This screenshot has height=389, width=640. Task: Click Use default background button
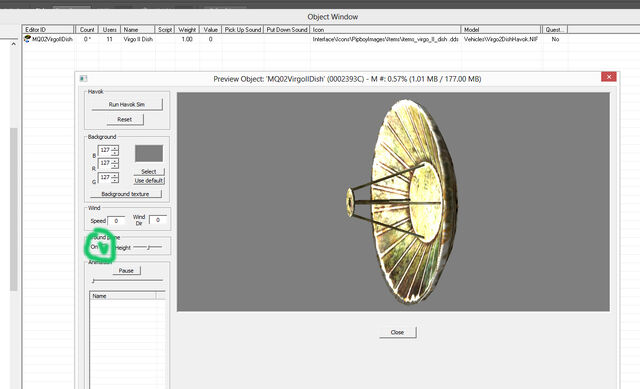pyautogui.click(x=149, y=180)
